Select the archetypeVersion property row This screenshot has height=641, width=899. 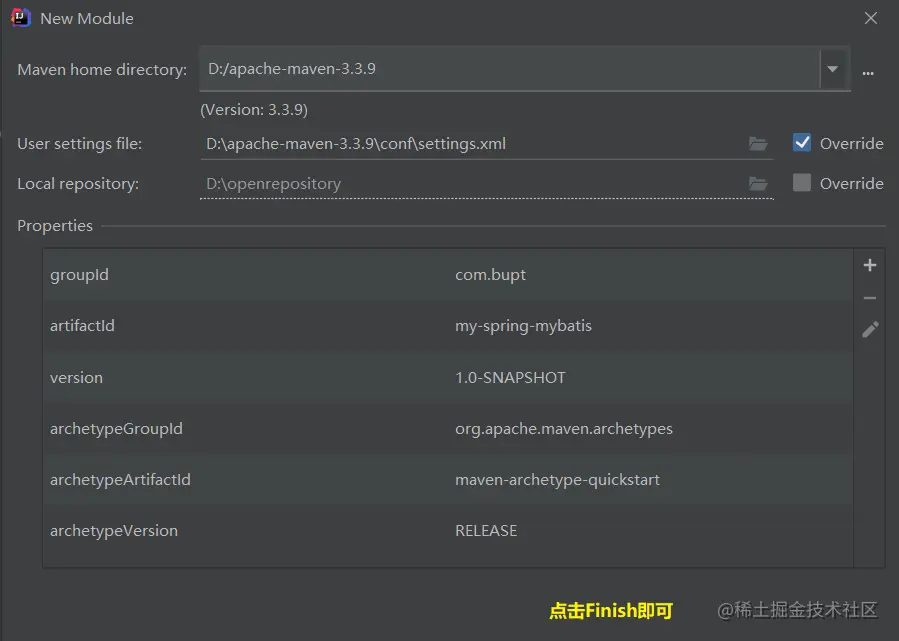(x=448, y=530)
